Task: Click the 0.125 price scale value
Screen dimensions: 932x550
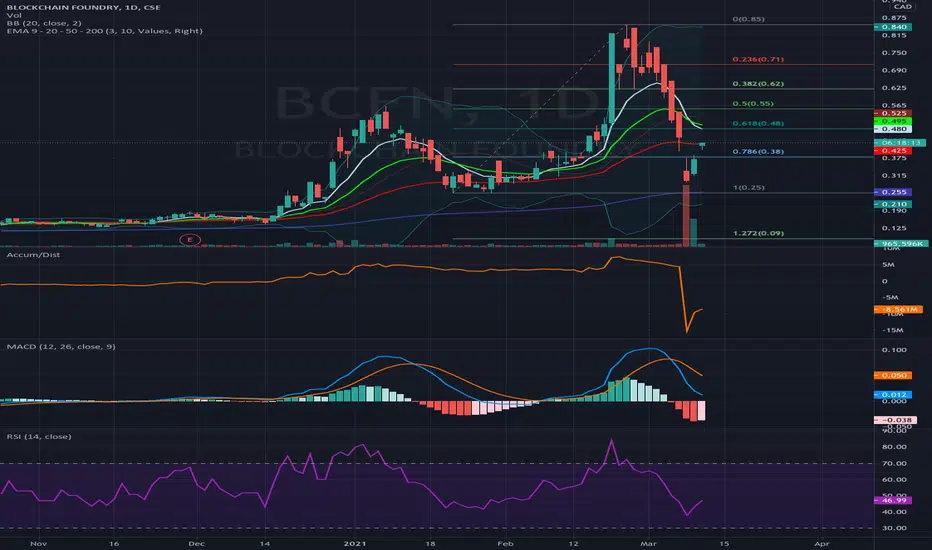Action: (894, 228)
